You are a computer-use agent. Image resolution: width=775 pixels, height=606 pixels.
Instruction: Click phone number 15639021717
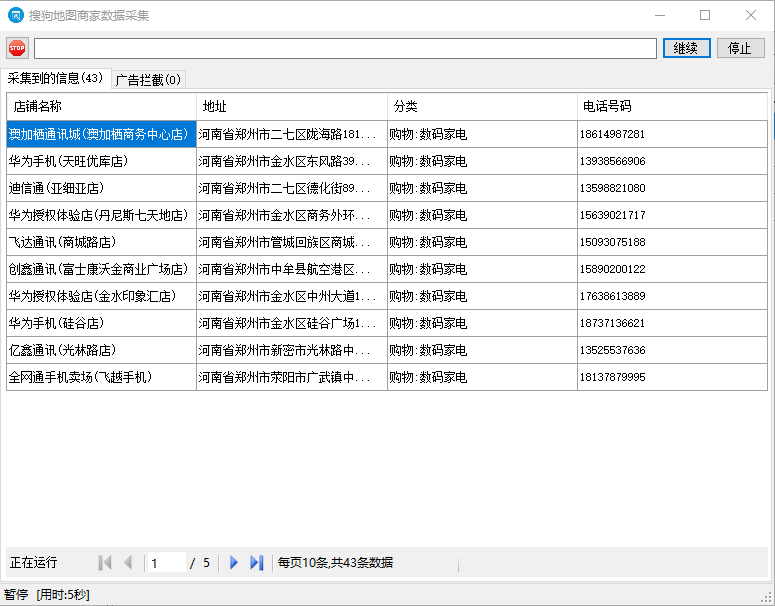(x=612, y=215)
